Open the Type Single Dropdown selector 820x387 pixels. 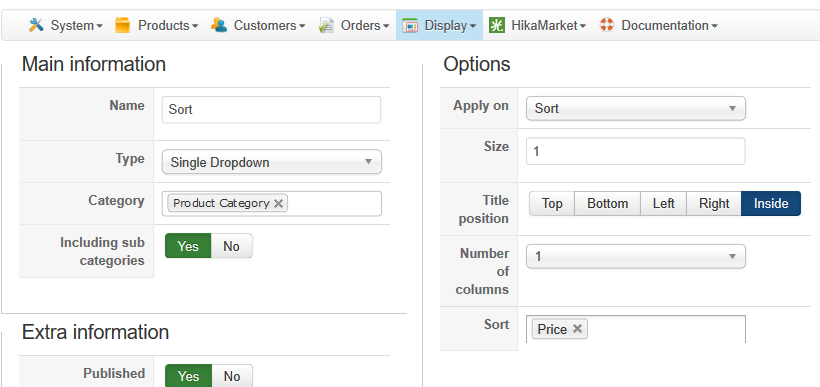271,162
